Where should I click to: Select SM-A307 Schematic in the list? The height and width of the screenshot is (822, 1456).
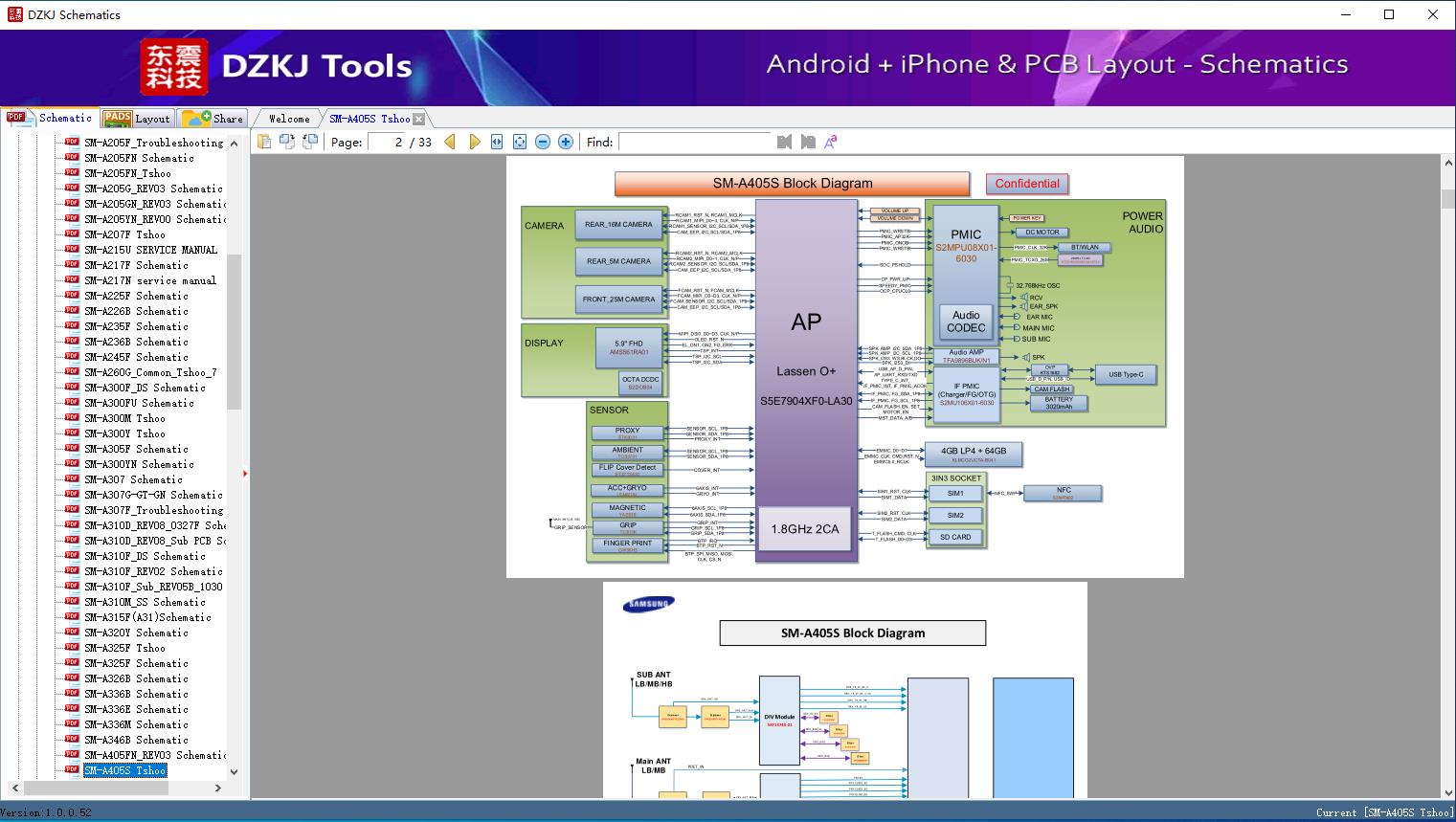133,479
